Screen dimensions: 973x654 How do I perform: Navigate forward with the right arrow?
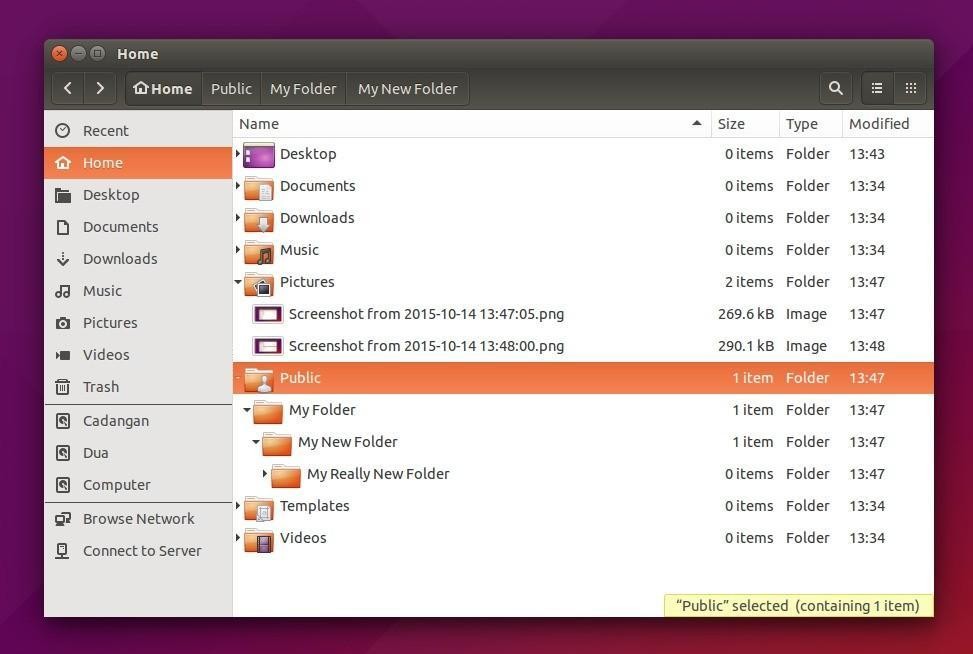(x=100, y=88)
